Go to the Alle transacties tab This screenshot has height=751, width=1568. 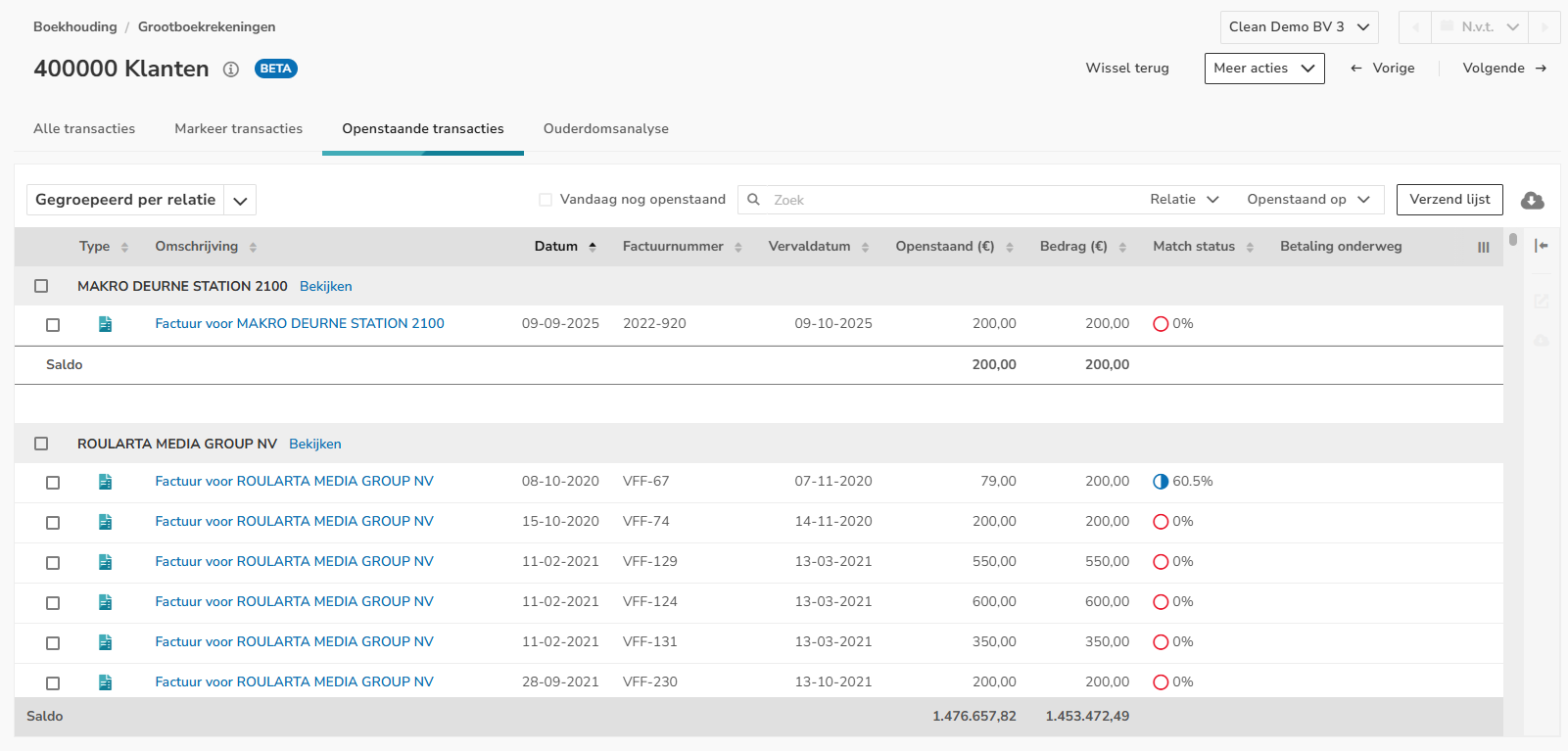pos(84,129)
